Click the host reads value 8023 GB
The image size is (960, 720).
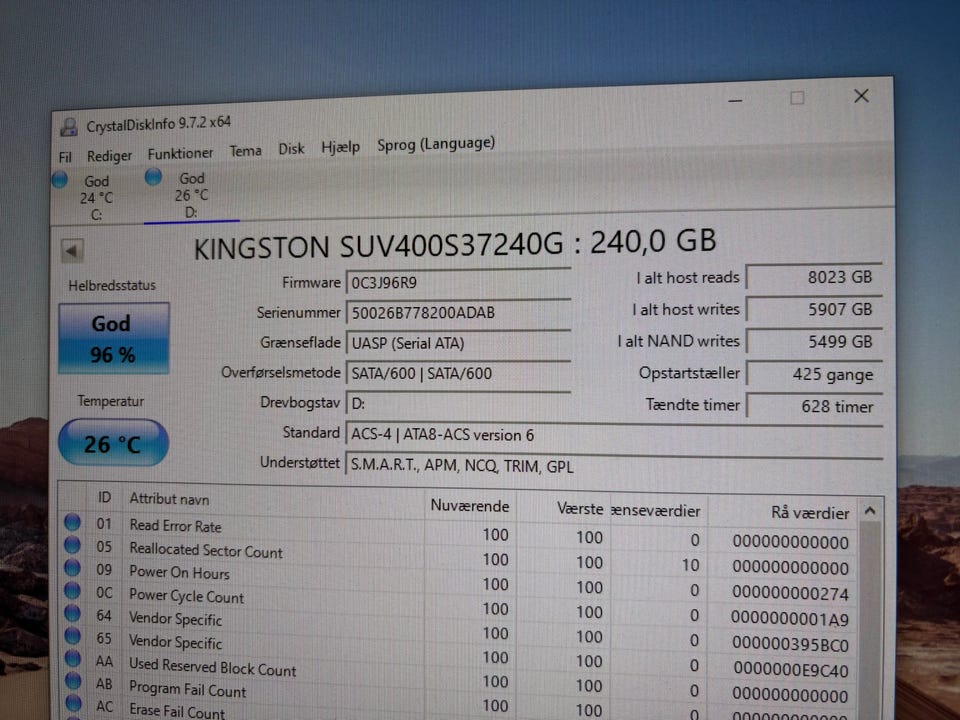pyautogui.click(x=814, y=277)
